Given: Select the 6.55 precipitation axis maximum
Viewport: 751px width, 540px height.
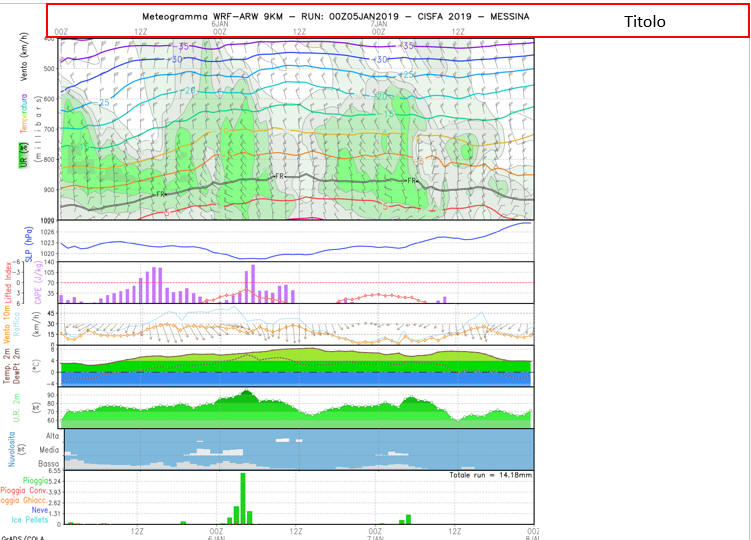Looking at the screenshot, I should 54,471.
